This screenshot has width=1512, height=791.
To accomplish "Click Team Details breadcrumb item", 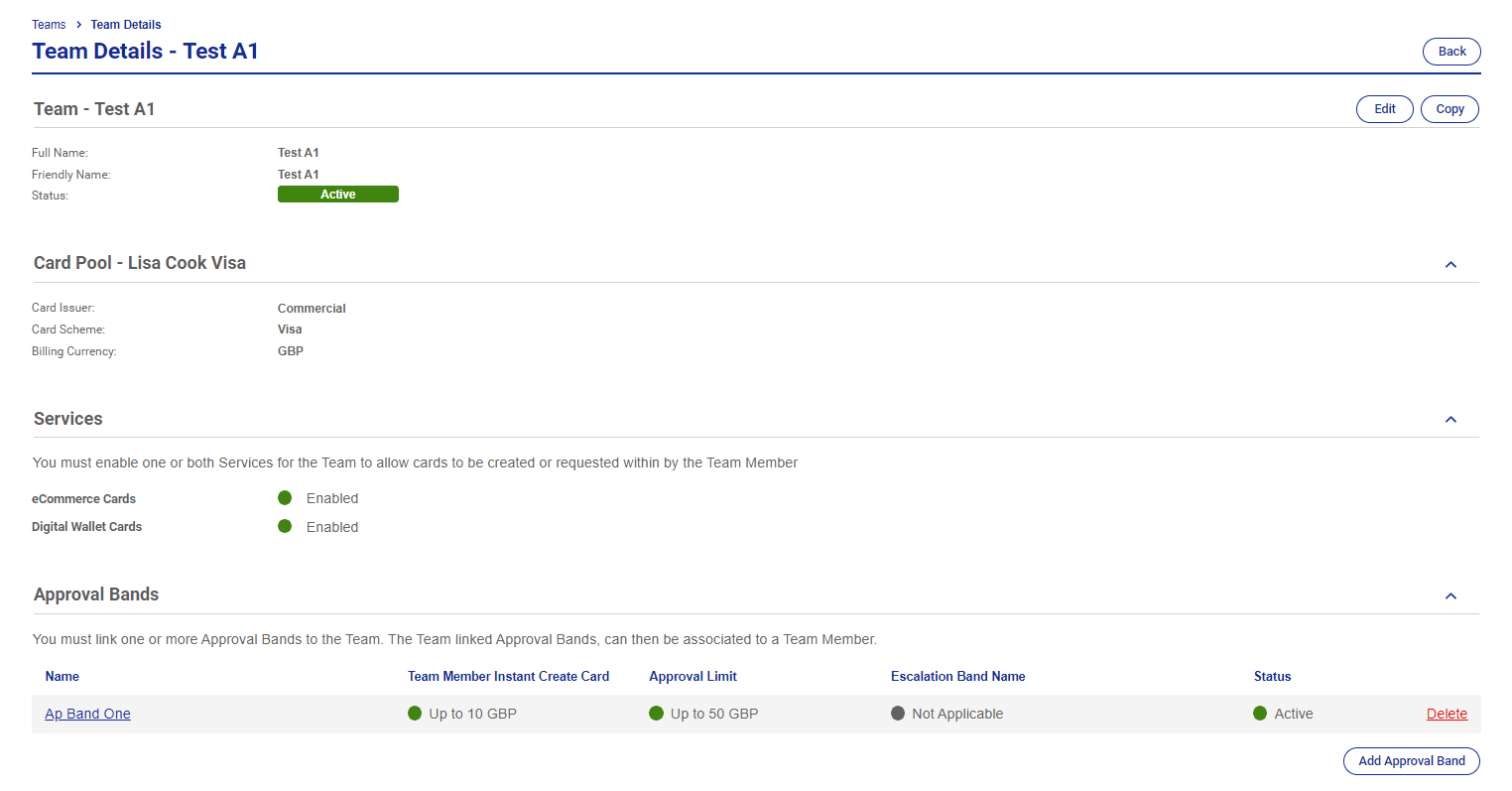I will tap(126, 25).
